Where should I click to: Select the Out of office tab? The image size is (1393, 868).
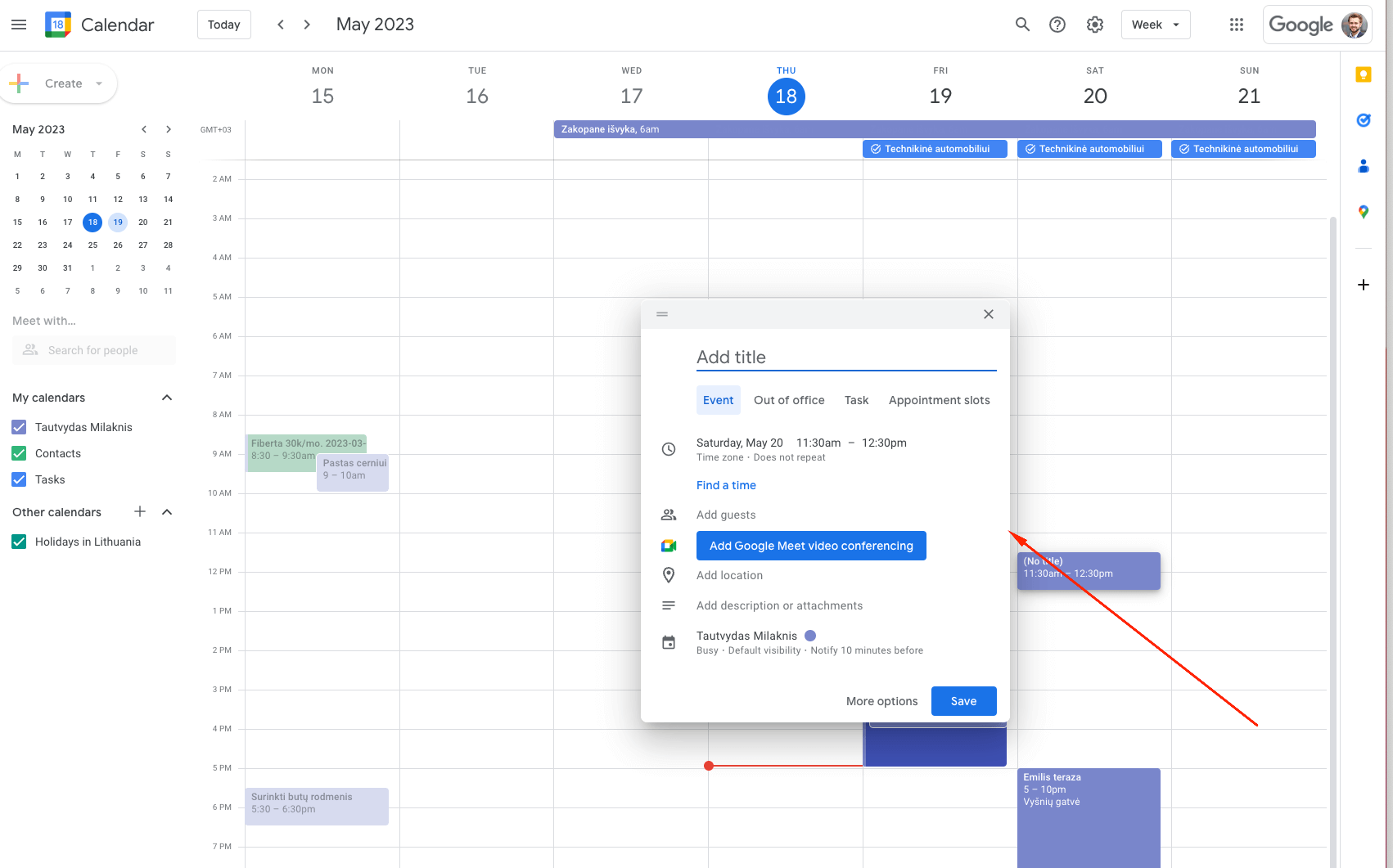[789, 400]
